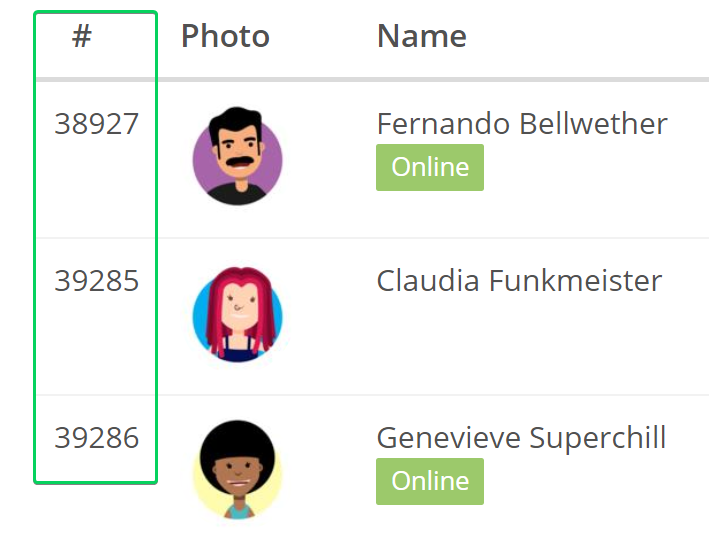This screenshot has width=709, height=549.
Task: Sort by the # column header
Action: point(82,36)
